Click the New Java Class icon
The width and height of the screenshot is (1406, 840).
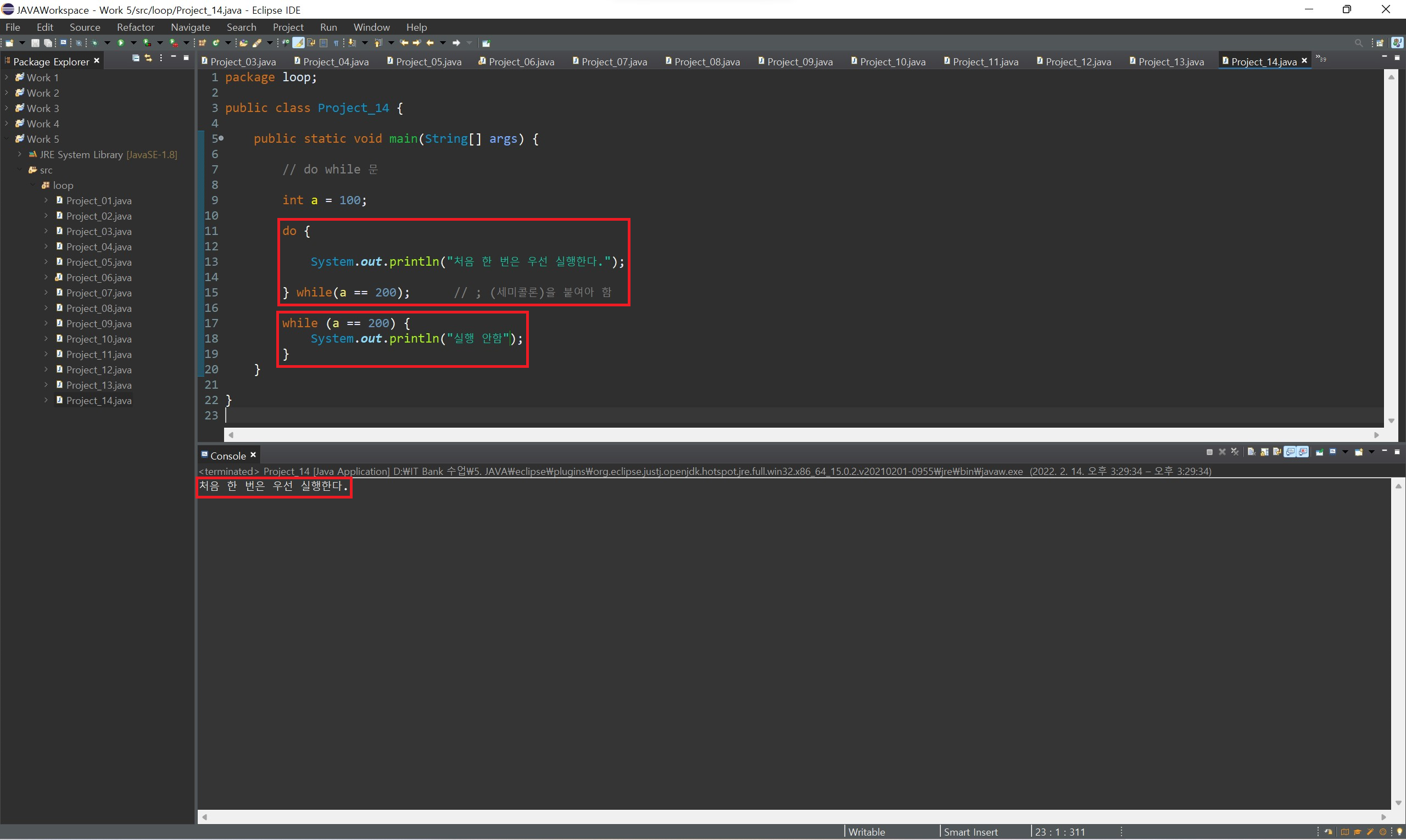point(216,43)
